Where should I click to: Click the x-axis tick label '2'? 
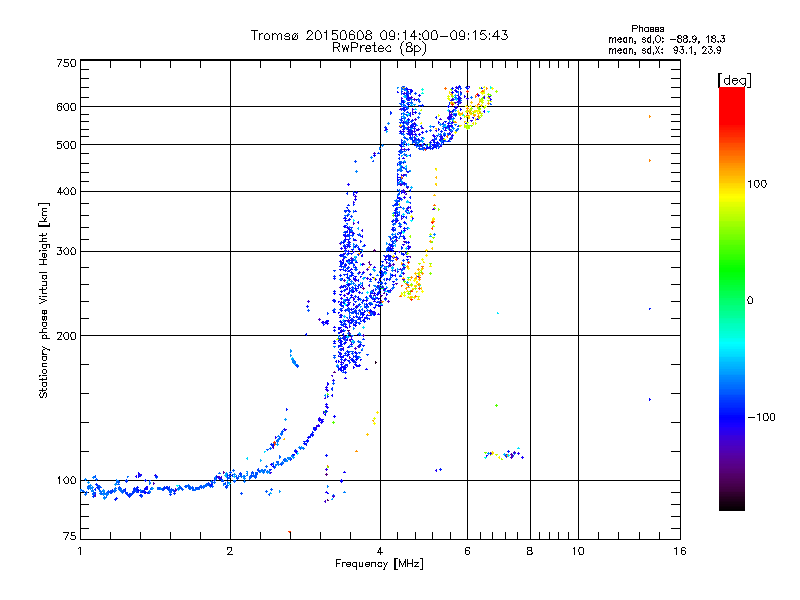[230, 551]
